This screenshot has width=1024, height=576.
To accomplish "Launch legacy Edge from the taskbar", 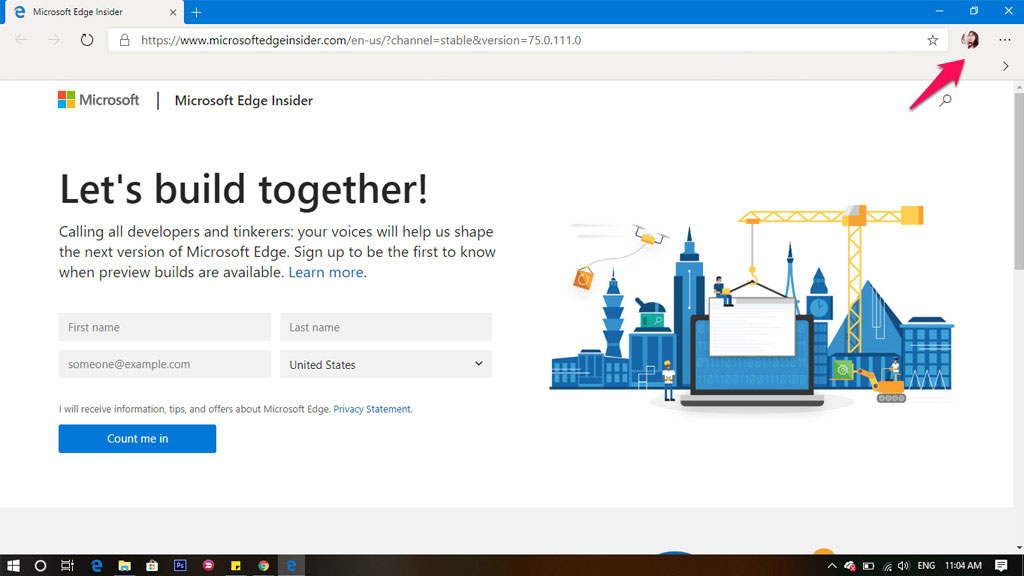I will coord(97,566).
